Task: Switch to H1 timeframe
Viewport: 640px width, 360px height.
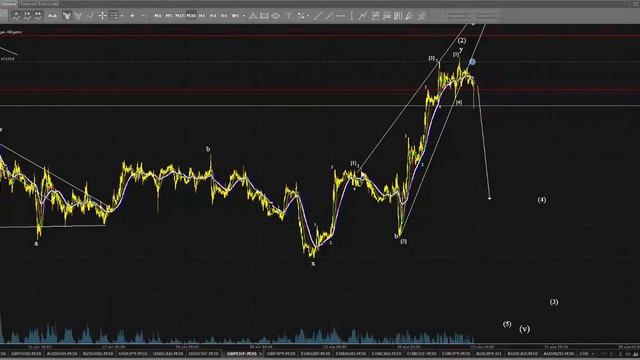Action: point(202,16)
